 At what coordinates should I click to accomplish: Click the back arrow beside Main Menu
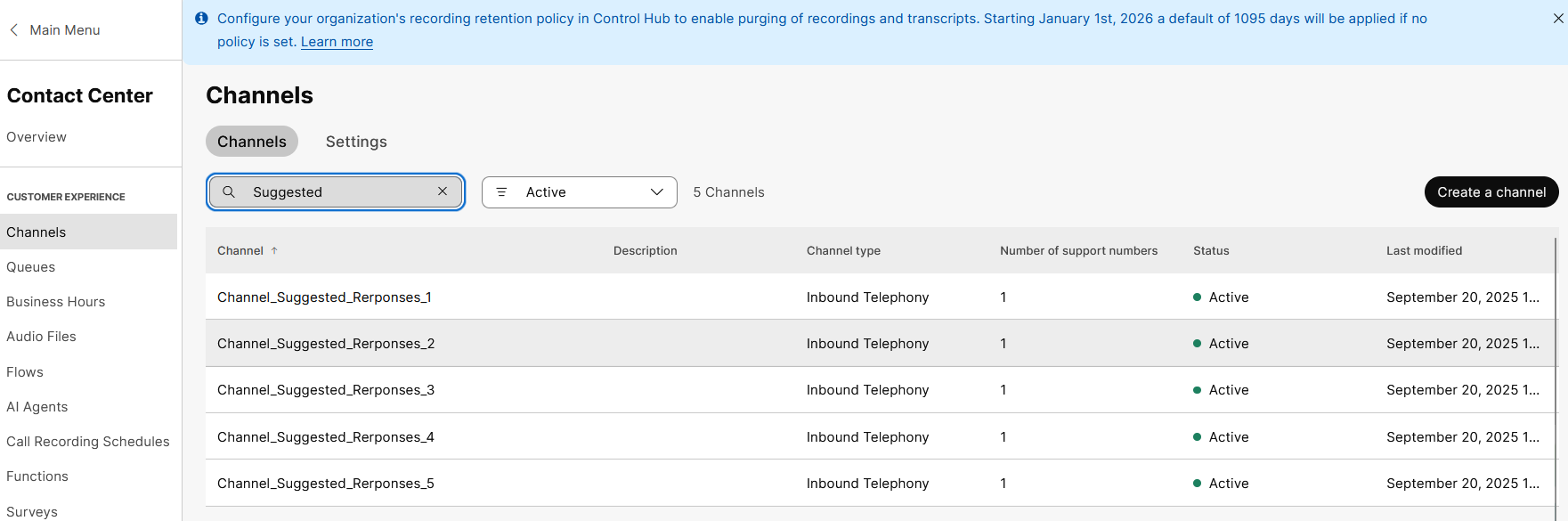pos(14,30)
